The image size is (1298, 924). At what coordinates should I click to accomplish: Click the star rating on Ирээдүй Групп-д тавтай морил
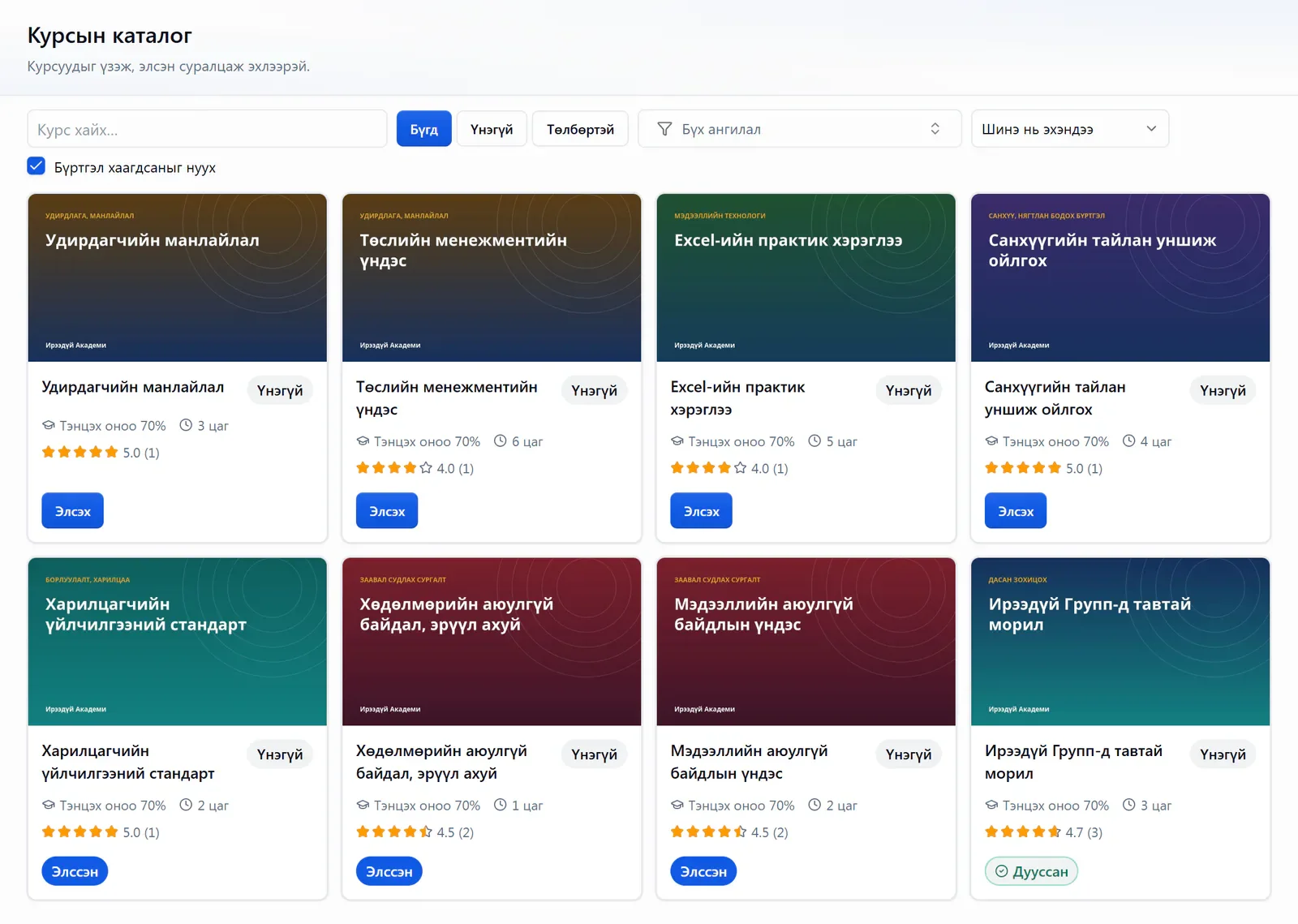coord(1023,832)
